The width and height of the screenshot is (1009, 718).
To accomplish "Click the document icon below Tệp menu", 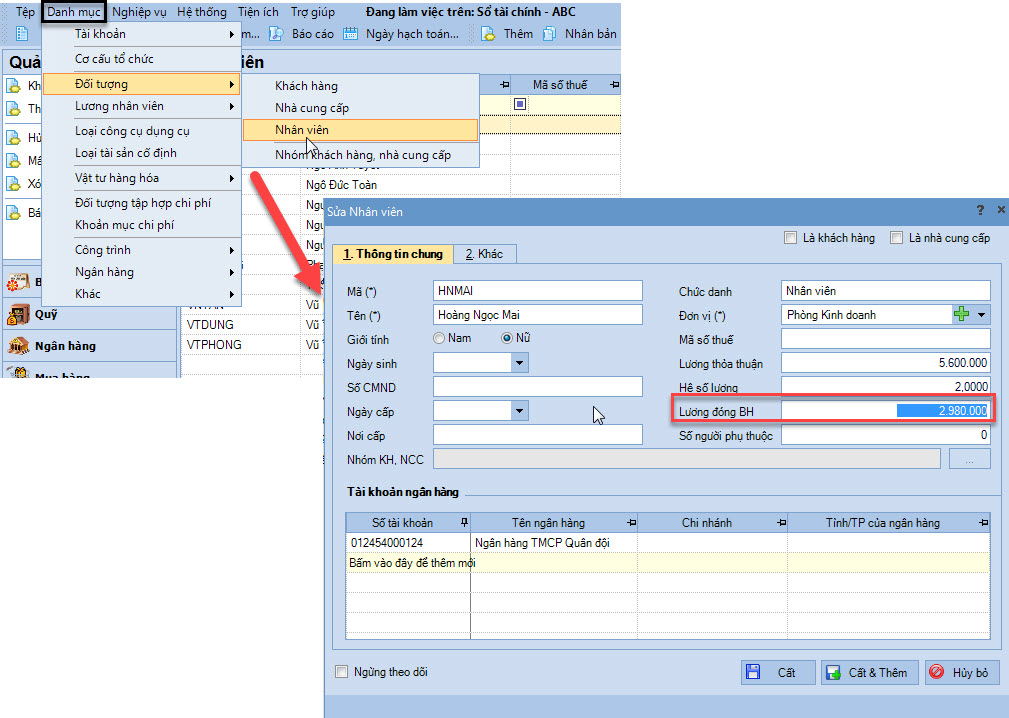I will click(x=22, y=33).
